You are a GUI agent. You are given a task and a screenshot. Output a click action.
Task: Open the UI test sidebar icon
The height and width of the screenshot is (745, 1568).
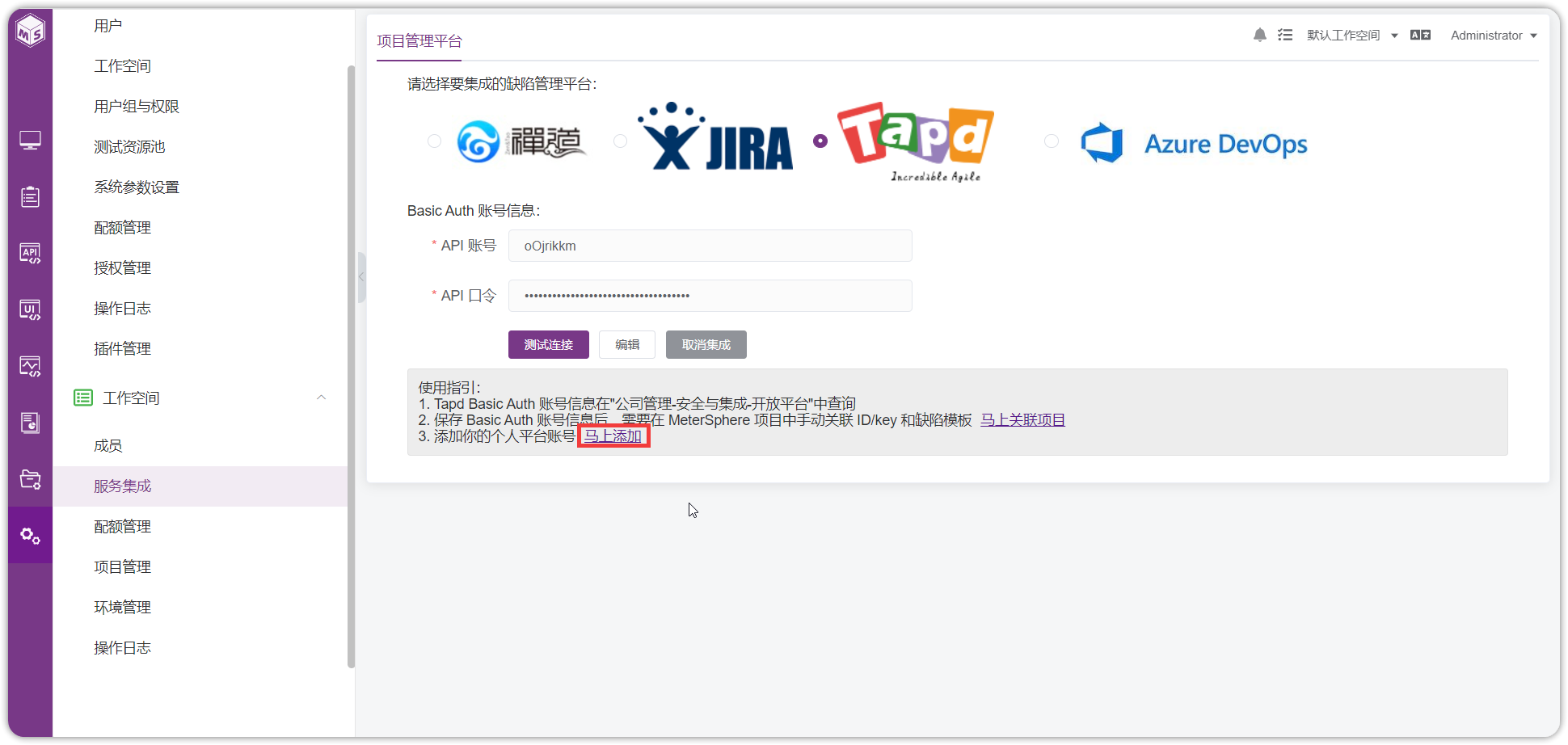(x=31, y=309)
